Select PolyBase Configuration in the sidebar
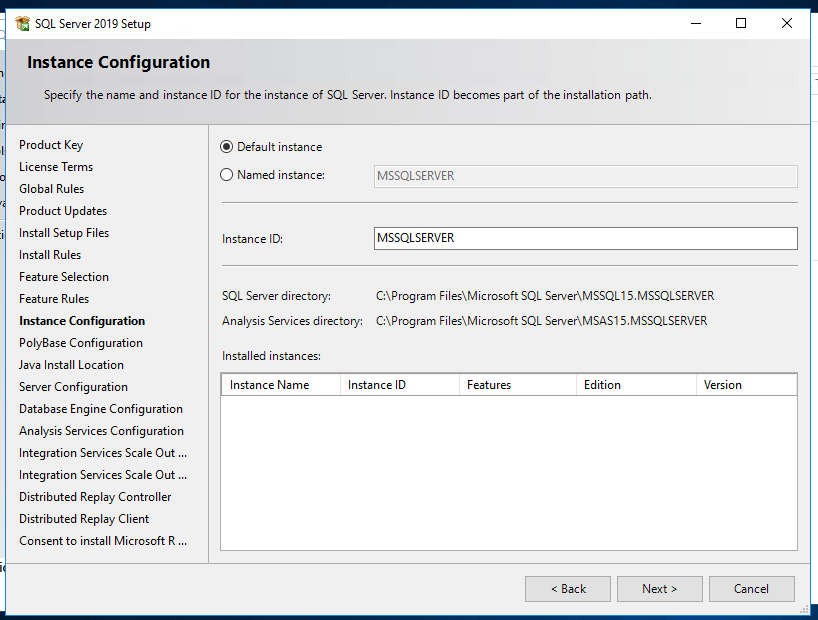818x620 pixels. coord(81,343)
